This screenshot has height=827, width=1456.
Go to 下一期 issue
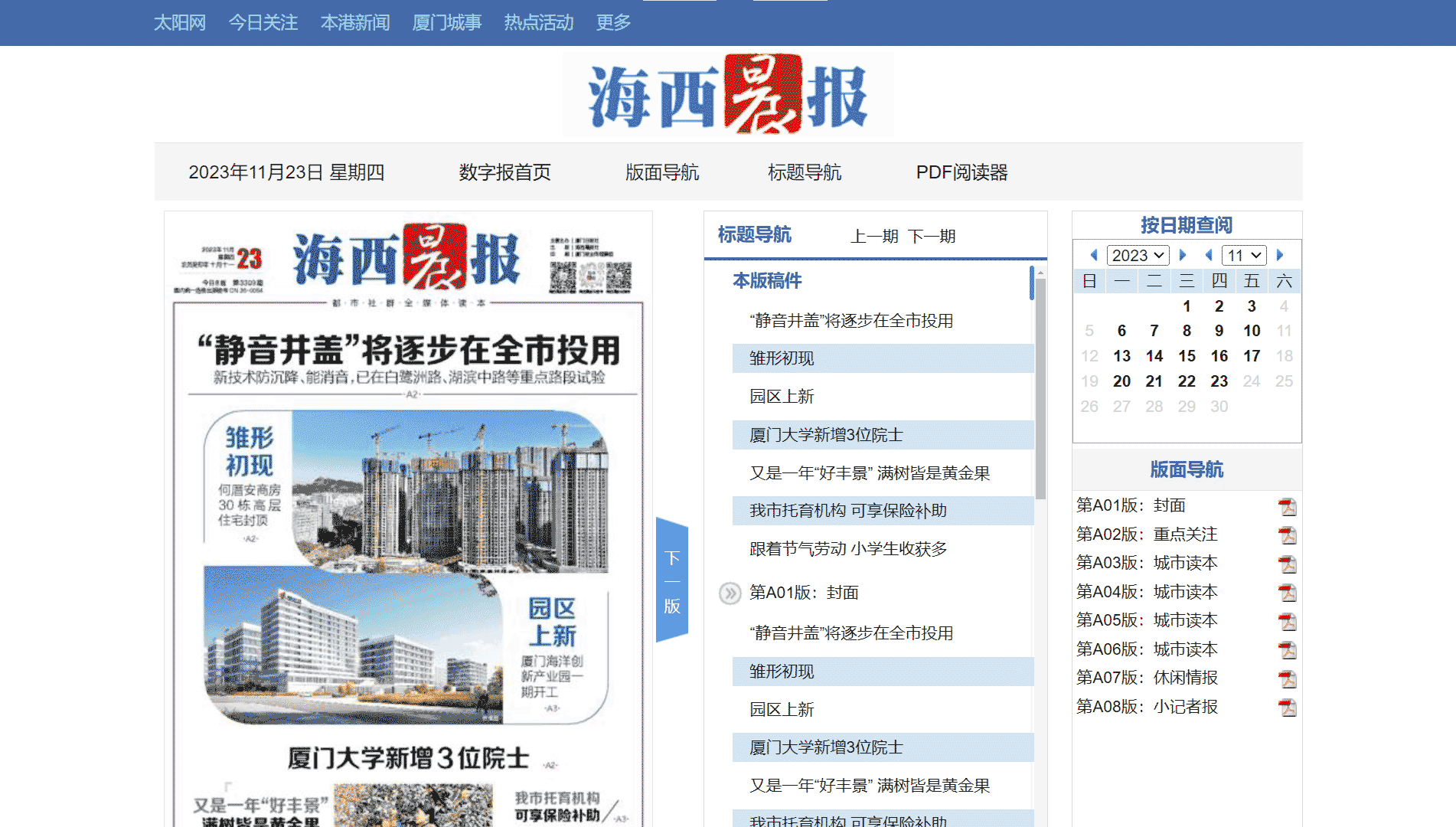[x=932, y=236]
